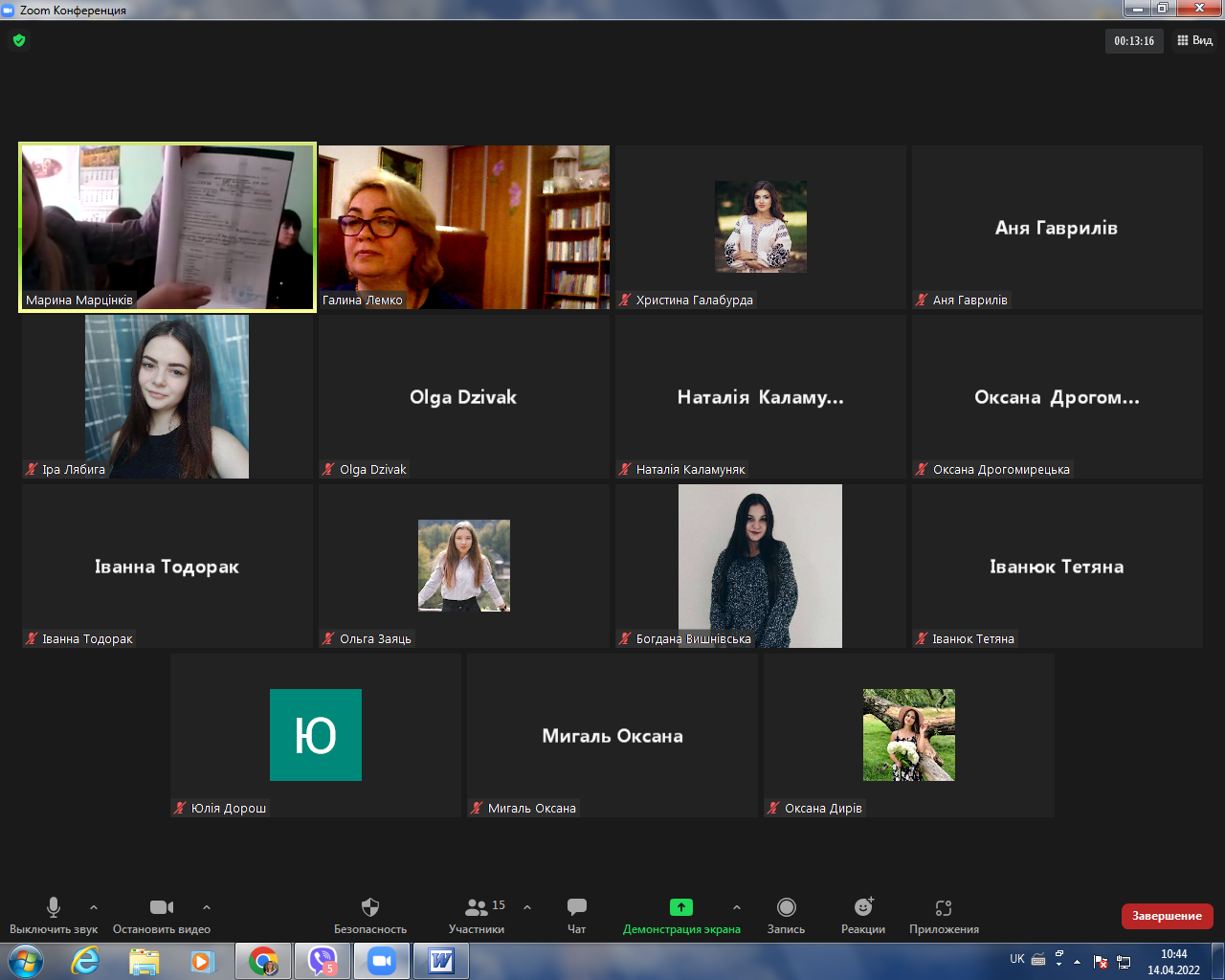Open the Реакции reactions menu
Image resolution: width=1225 pixels, height=980 pixels.
pyautogui.click(x=863, y=915)
